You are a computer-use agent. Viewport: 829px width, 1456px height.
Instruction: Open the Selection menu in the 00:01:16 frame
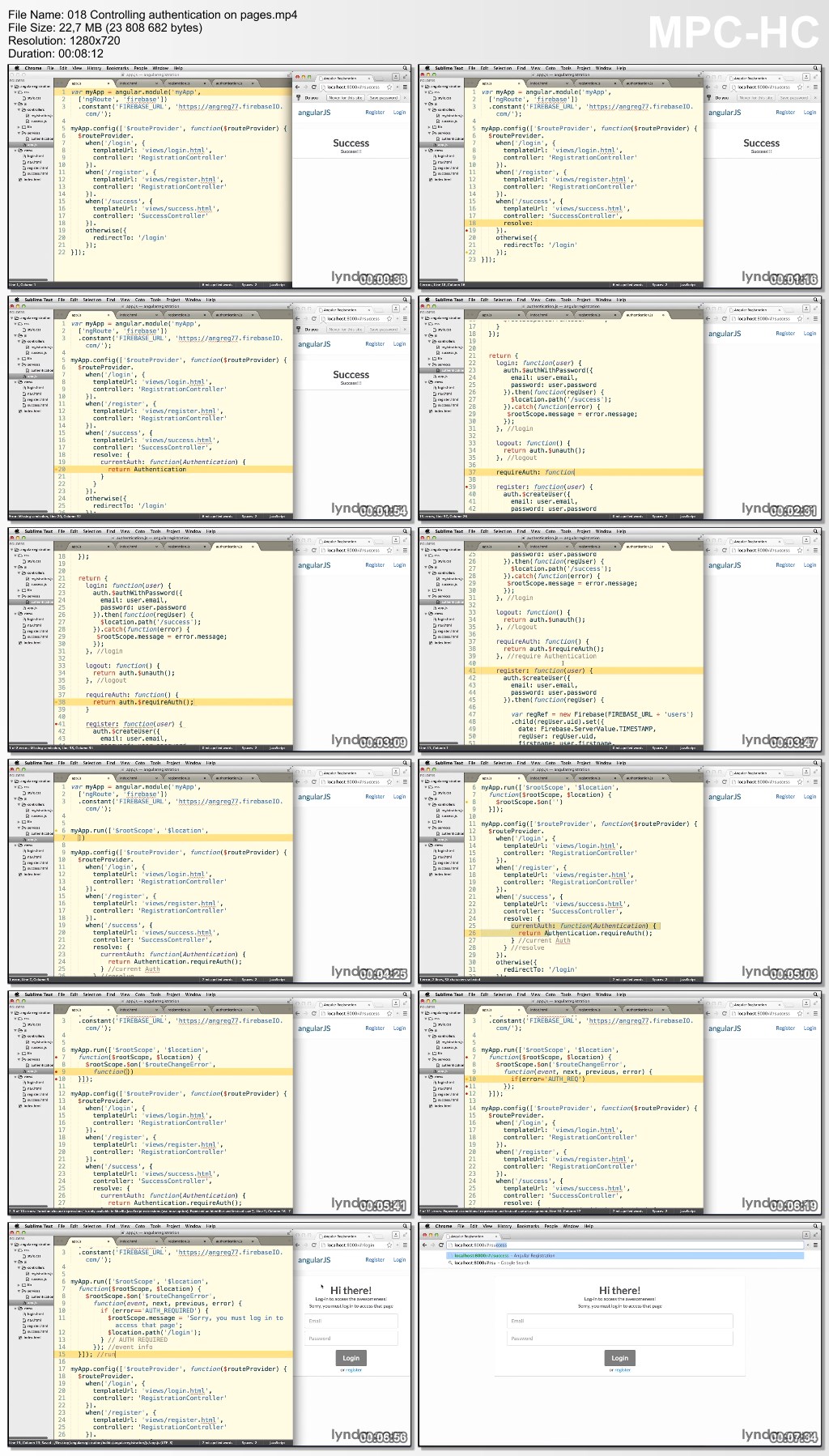502,68
